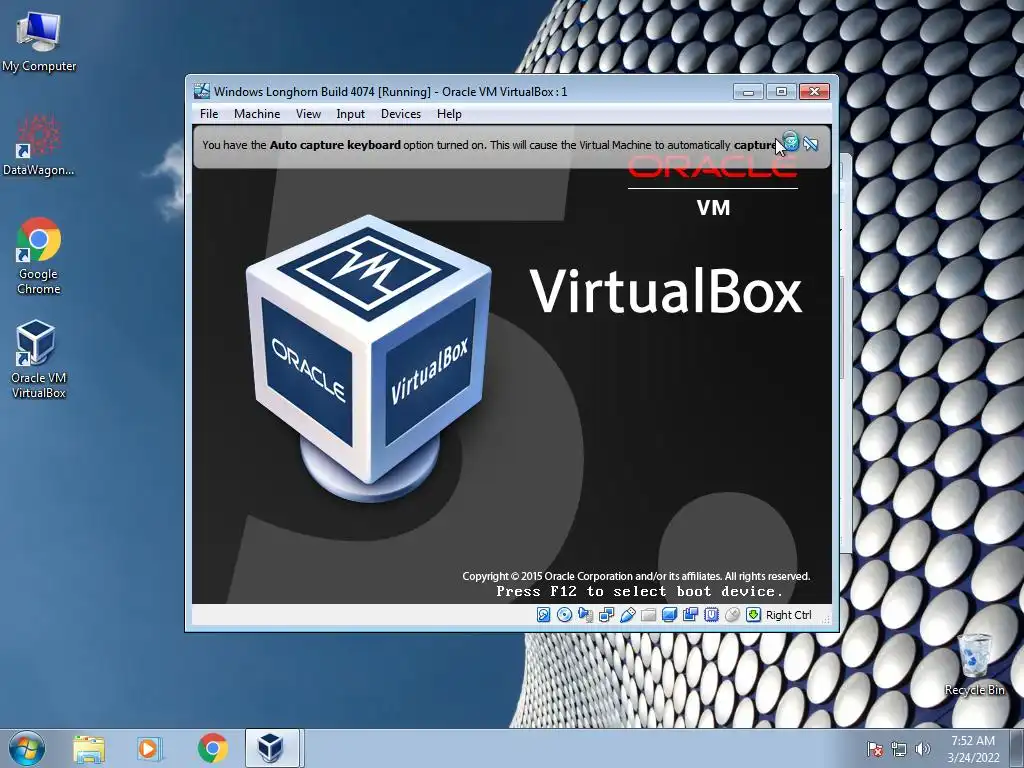Image resolution: width=1024 pixels, height=768 pixels.
Task: Click the volume speaker tray icon
Action: (x=922, y=749)
